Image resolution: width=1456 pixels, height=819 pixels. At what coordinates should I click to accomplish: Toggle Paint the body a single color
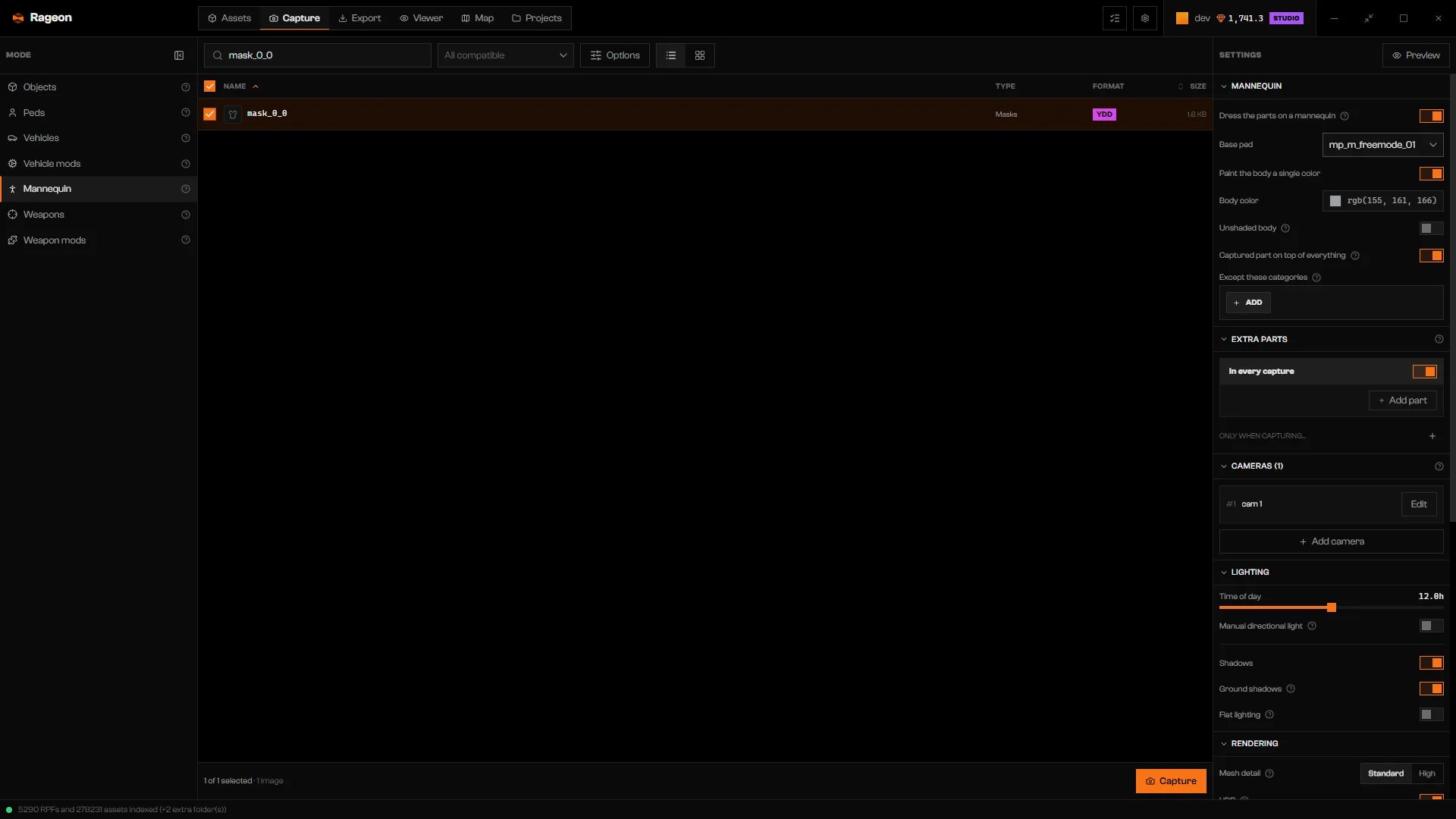[1432, 174]
